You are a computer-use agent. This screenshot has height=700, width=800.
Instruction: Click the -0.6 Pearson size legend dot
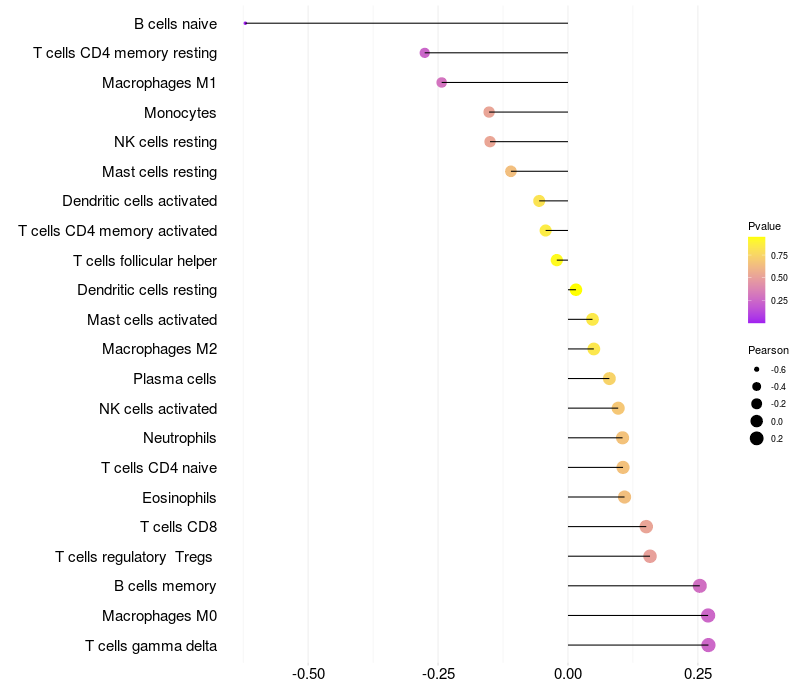tap(756, 369)
